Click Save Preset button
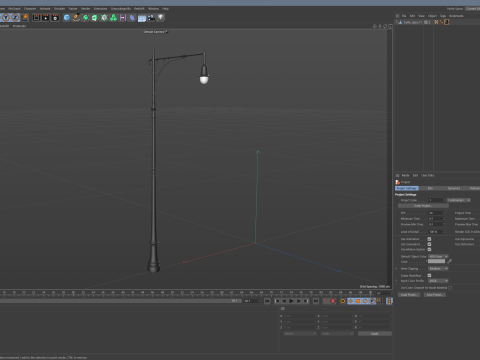Image resolution: width=480 pixels, height=360 pixels. (x=435, y=295)
